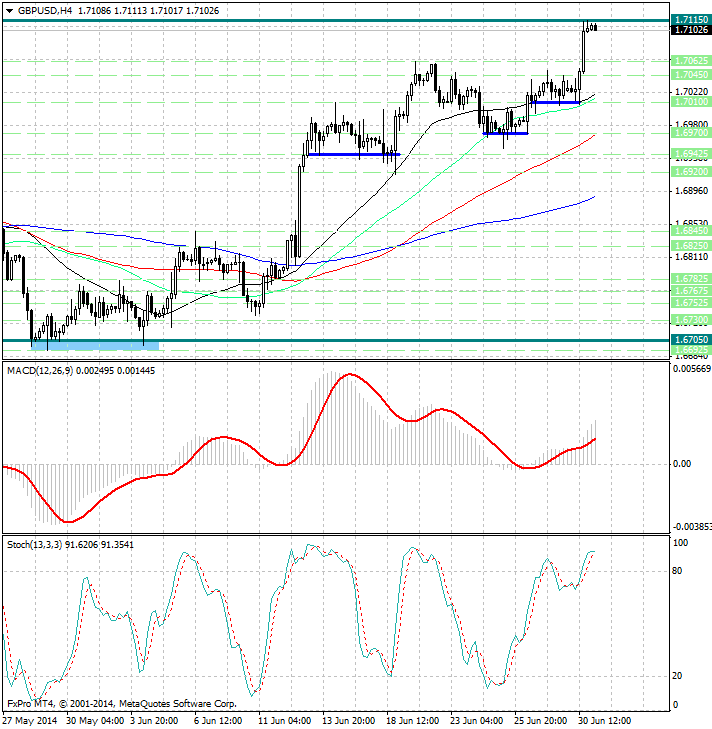Select the blue horizontal line at 1.69425
712x729 pixels.
tap(354, 154)
